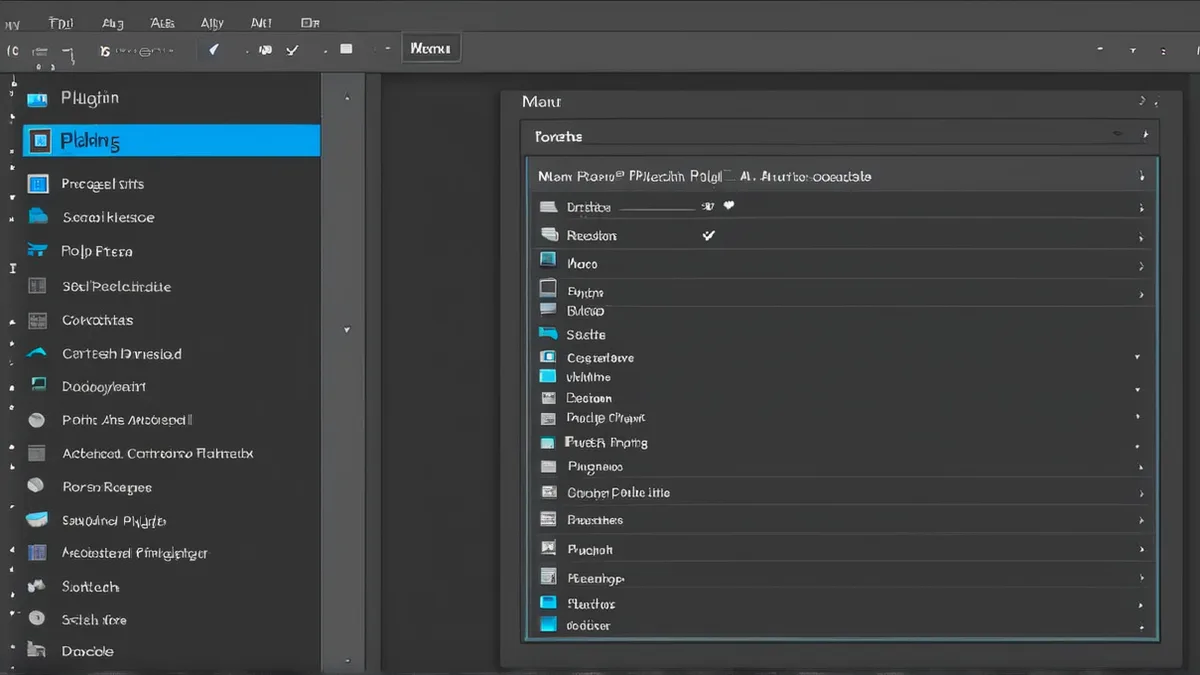Screen dimensions: 1200x675
Task: Click the teal screen icon beside 'Moco'
Action: [547, 260]
